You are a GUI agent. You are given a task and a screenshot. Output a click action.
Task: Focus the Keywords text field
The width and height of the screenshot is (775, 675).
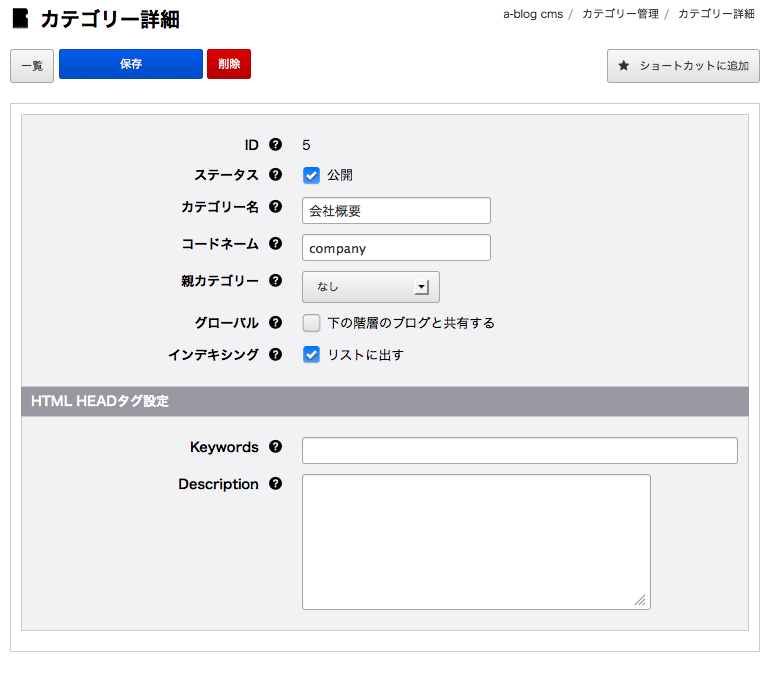point(519,450)
